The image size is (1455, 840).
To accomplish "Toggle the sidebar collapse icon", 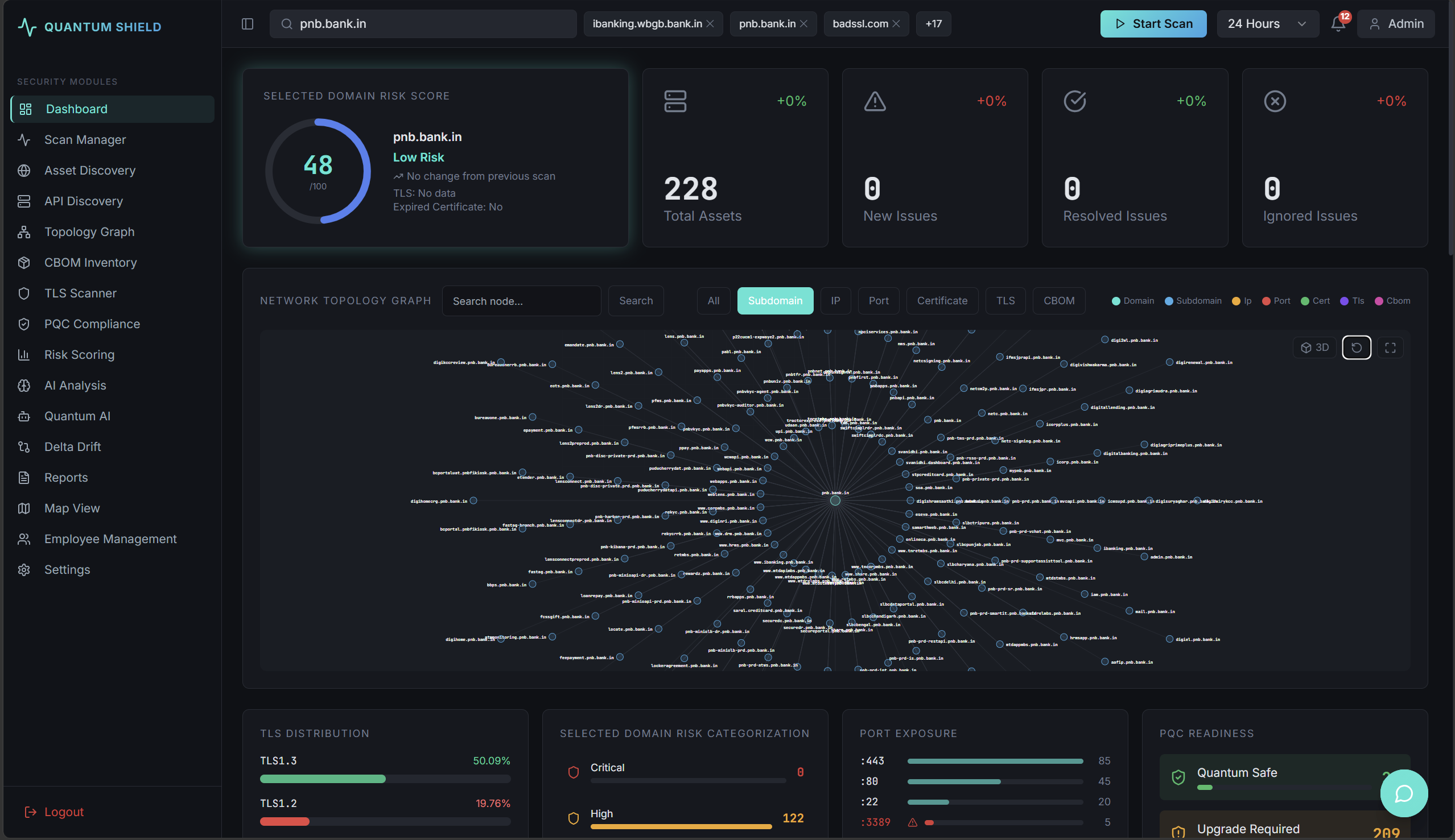I will [247, 24].
